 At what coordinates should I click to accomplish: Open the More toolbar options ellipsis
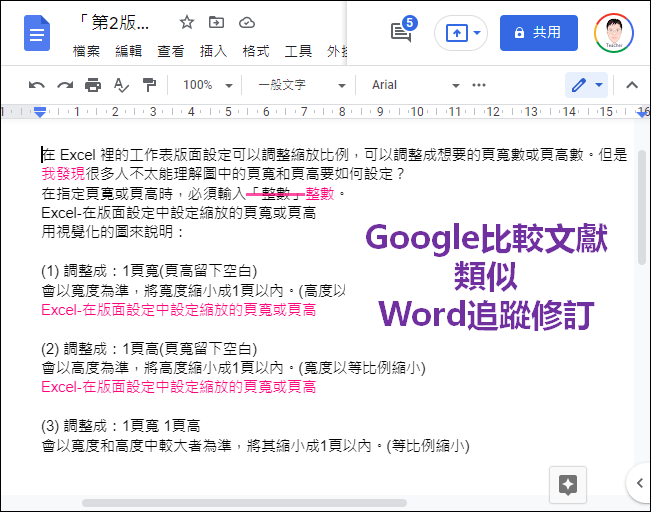479,85
